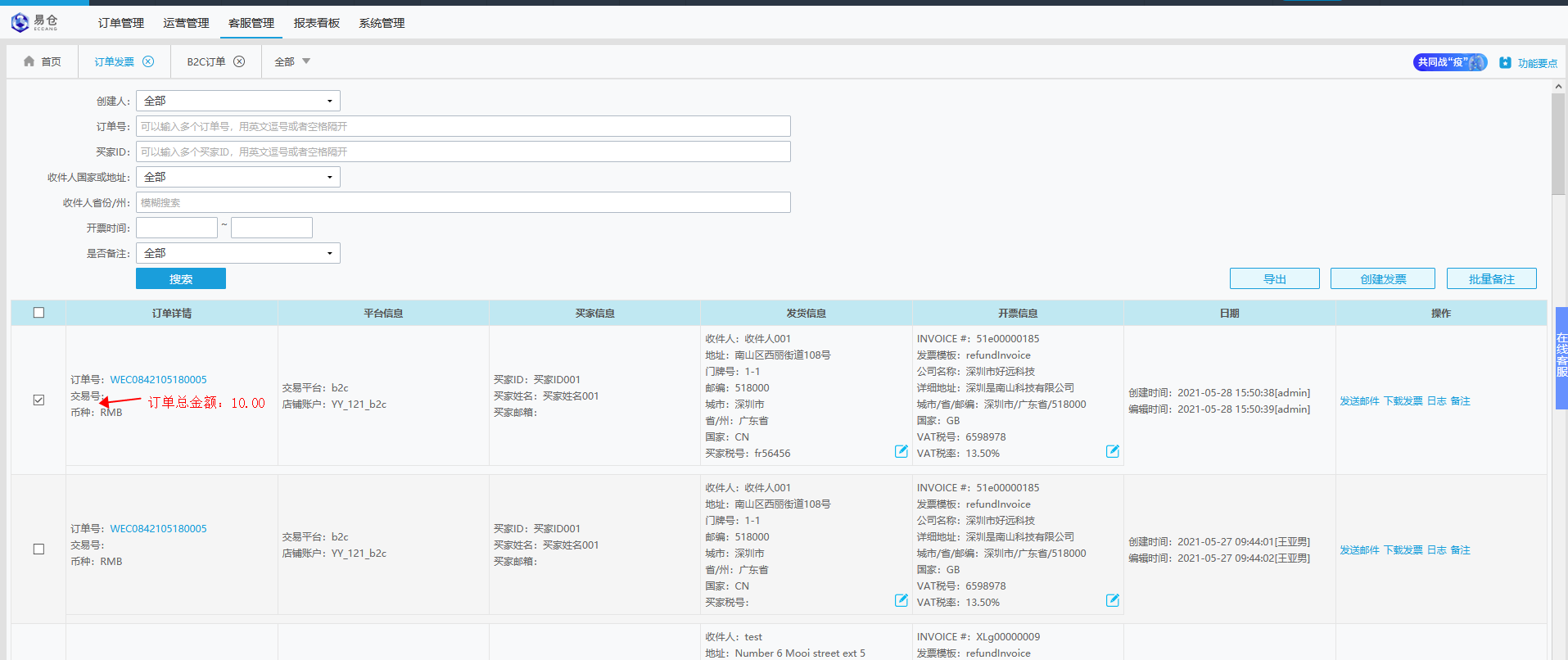Click the 创建发票 button
The image size is (1568, 660).
tap(1383, 279)
